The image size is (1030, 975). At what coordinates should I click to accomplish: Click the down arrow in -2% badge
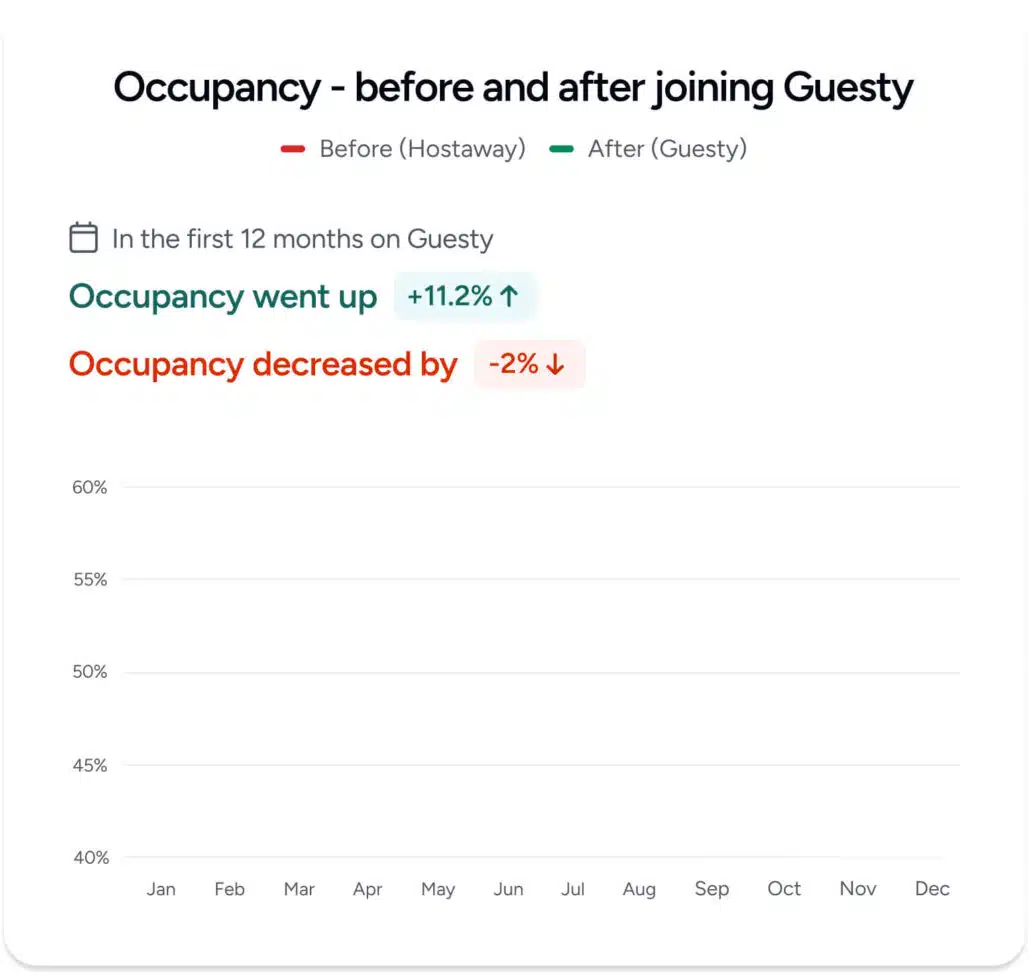(555, 365)
